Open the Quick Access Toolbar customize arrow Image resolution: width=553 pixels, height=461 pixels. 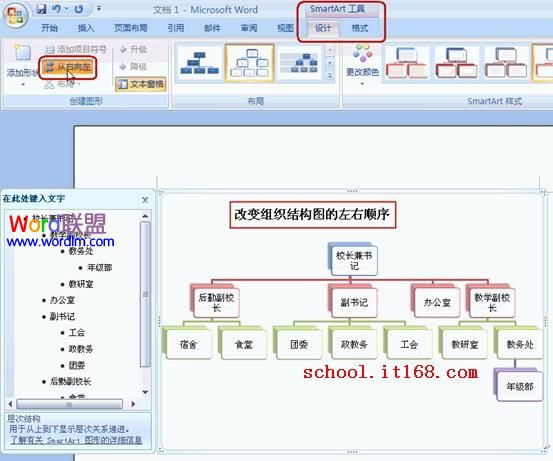99,8
